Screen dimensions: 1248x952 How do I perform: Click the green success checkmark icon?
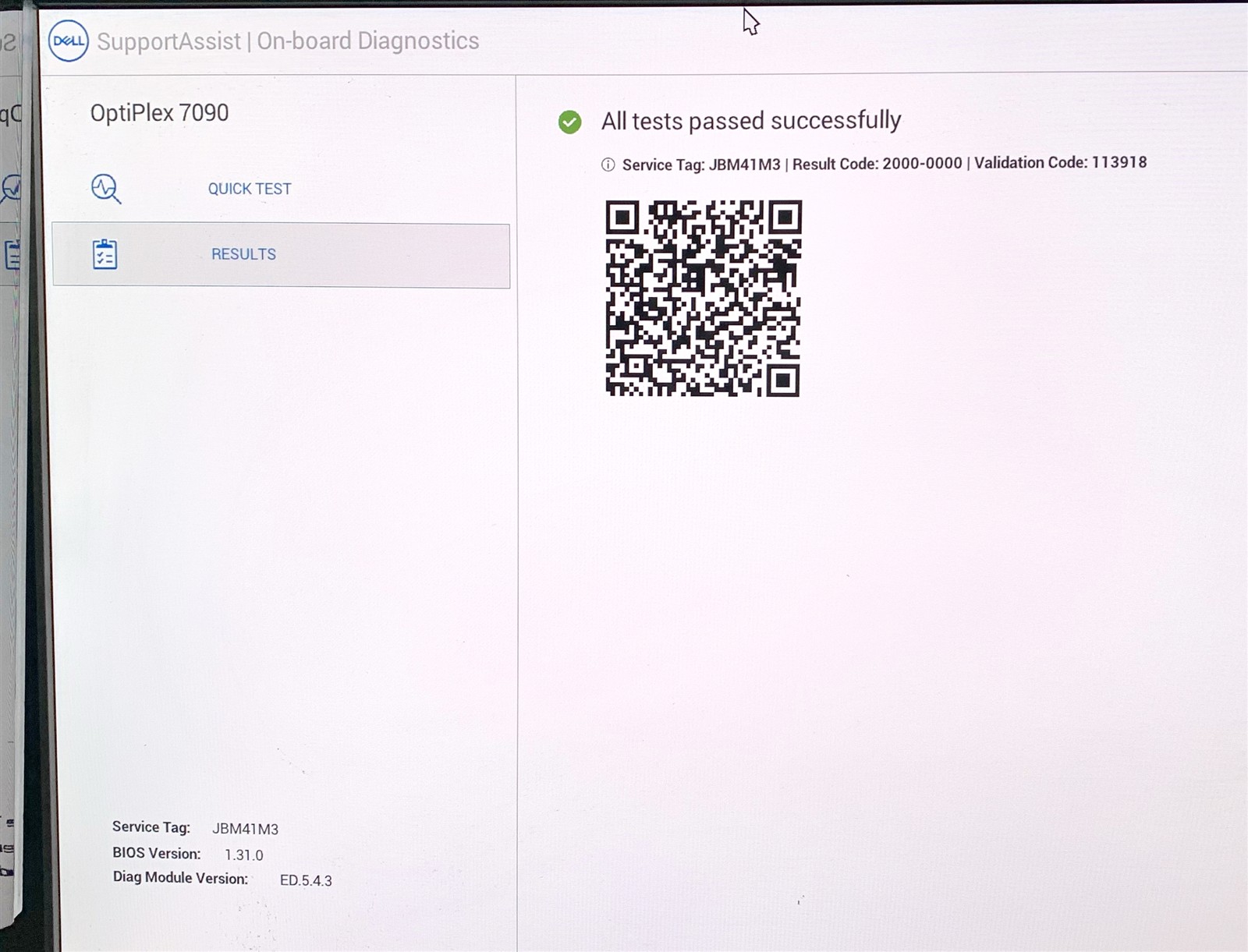coord(569,122)
